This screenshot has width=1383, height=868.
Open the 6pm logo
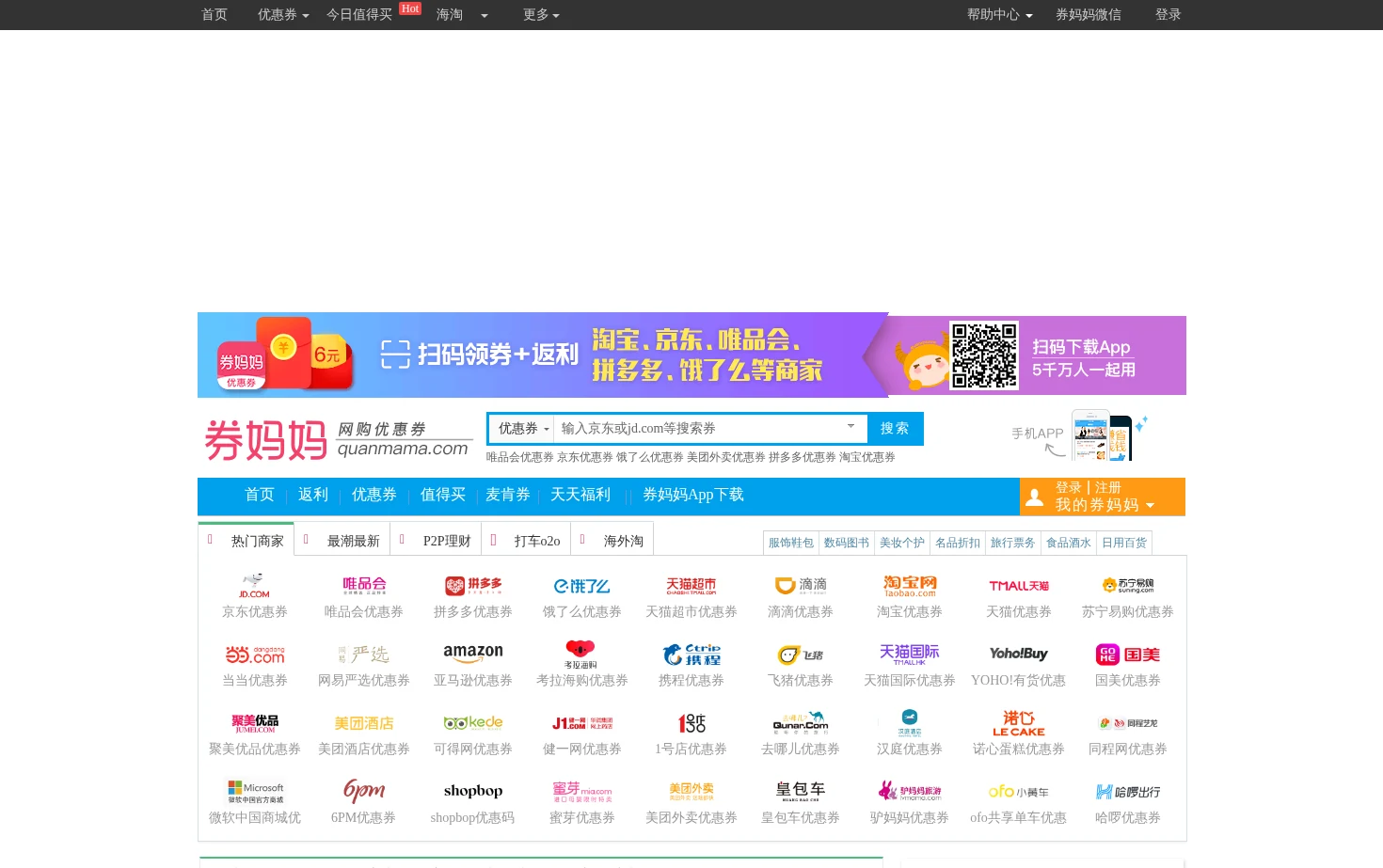pos(363,791)
